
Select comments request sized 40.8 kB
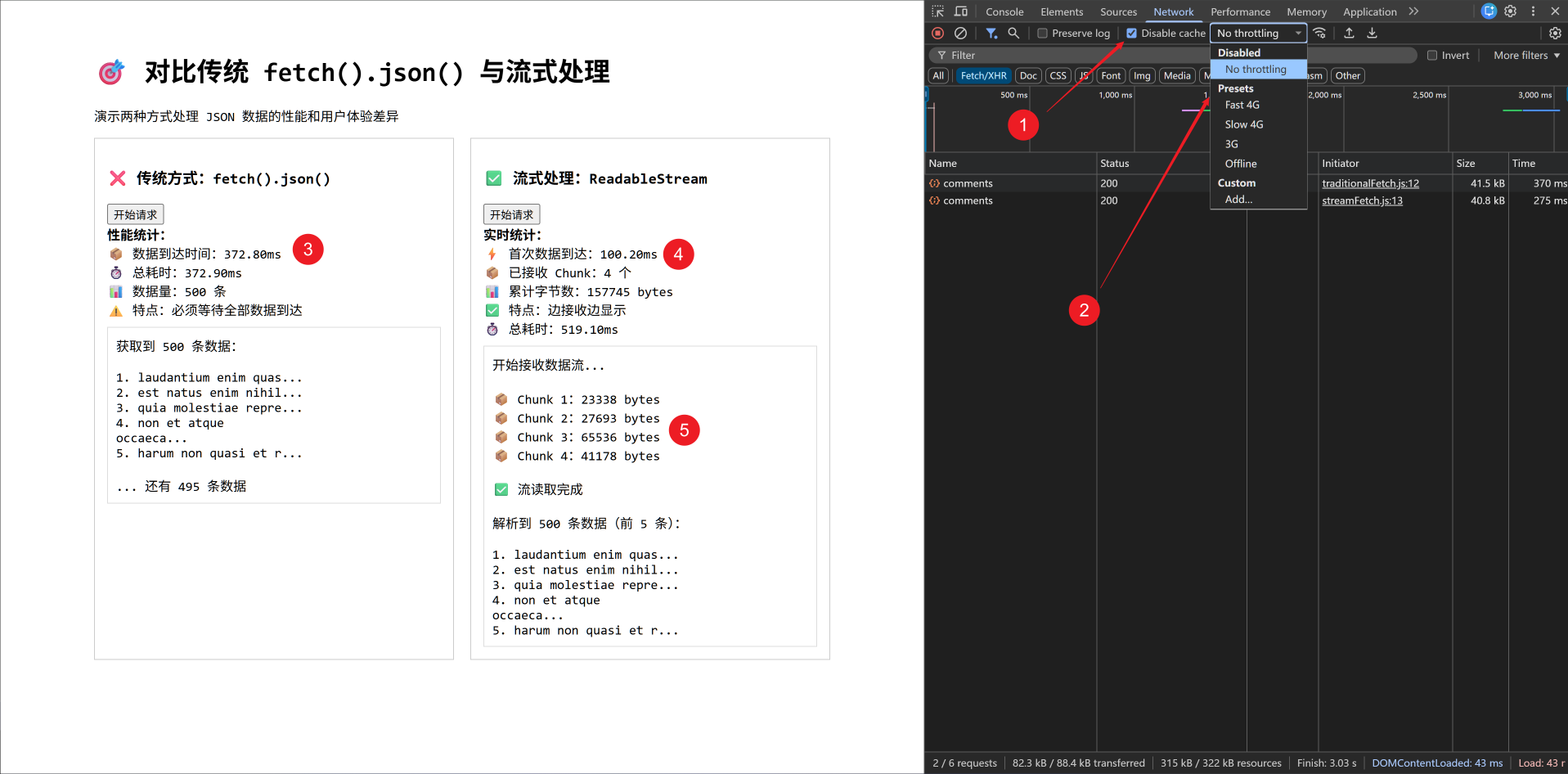pos(1246,201)
